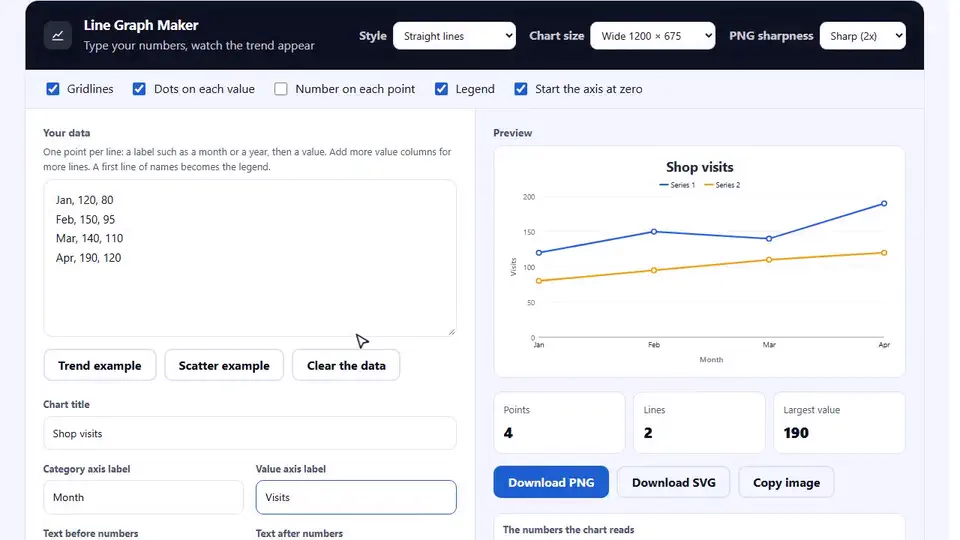Click data line 'Apr, 190, 120'
960x540 pixels.
point(88,258)
